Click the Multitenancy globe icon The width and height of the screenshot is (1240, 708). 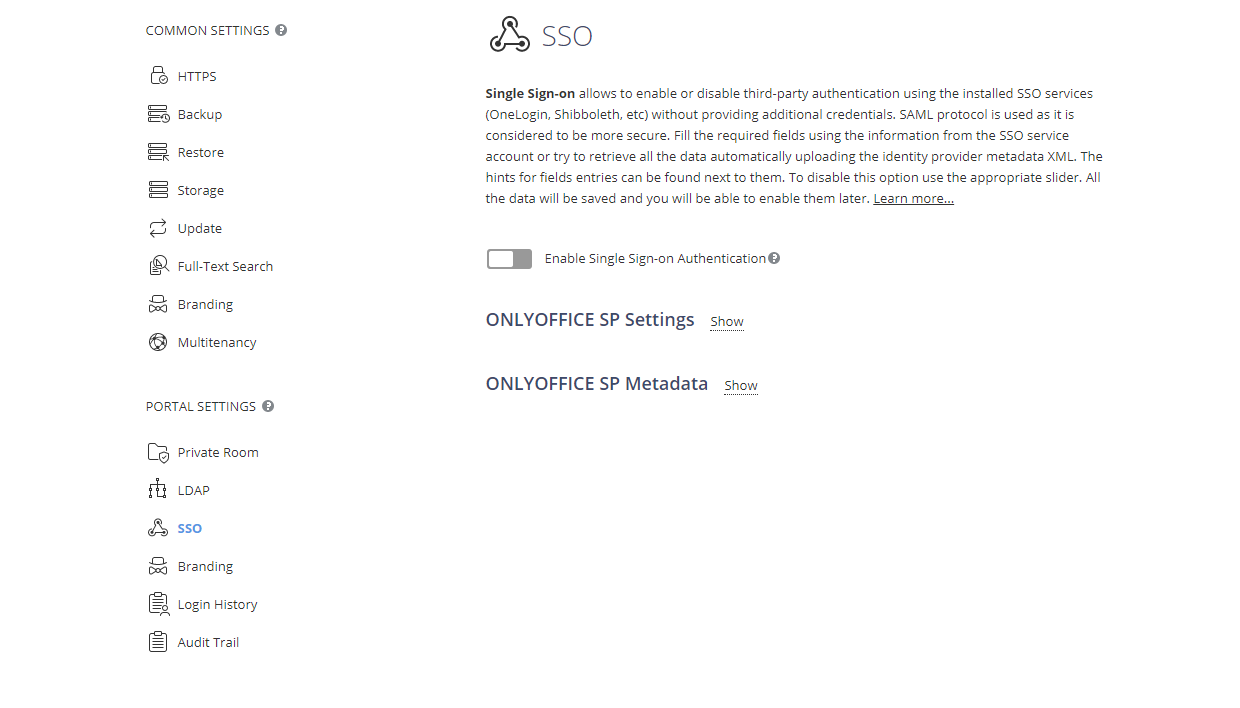(x=158, y=341)
